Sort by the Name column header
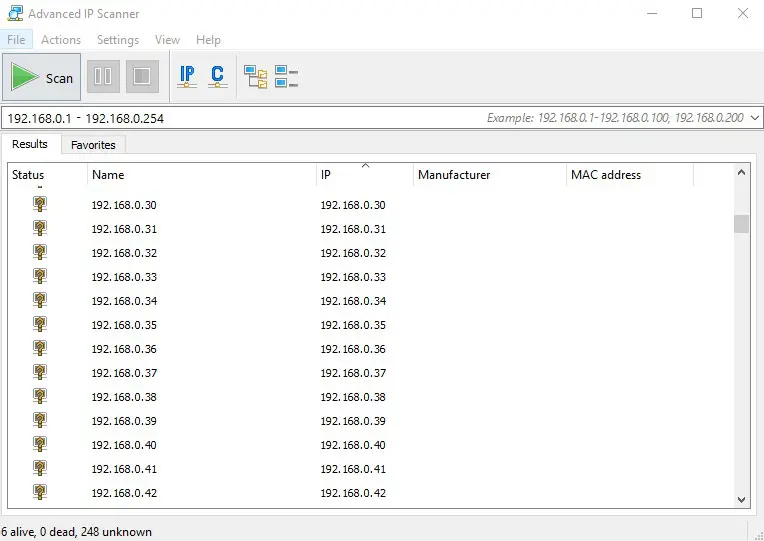Image resolution: width=764 pixels, height=541 pixels. (202, 175)
